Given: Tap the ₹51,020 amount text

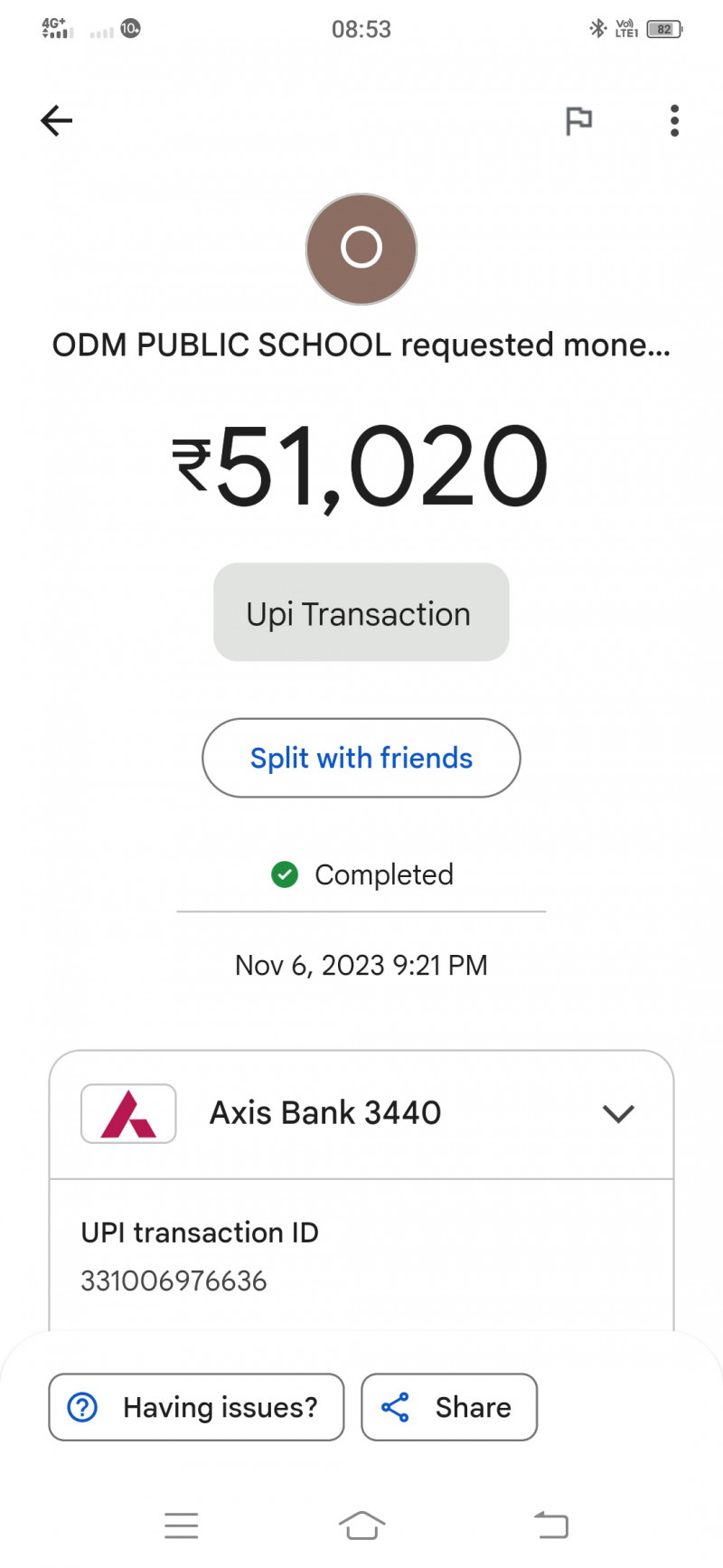Looking at the screenshot, I should click(361, 466).
